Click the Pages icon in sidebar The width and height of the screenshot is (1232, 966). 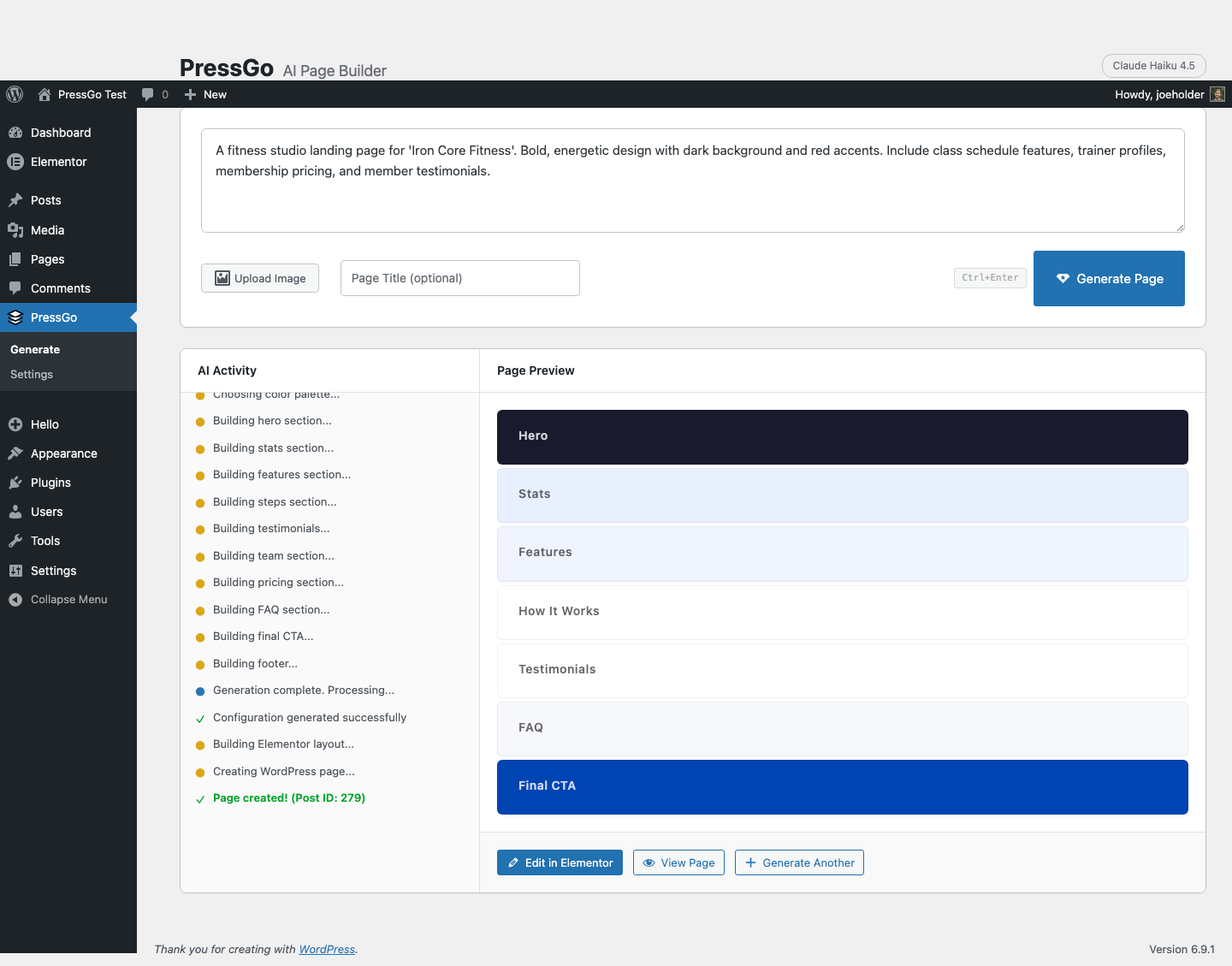click(15, 259)
